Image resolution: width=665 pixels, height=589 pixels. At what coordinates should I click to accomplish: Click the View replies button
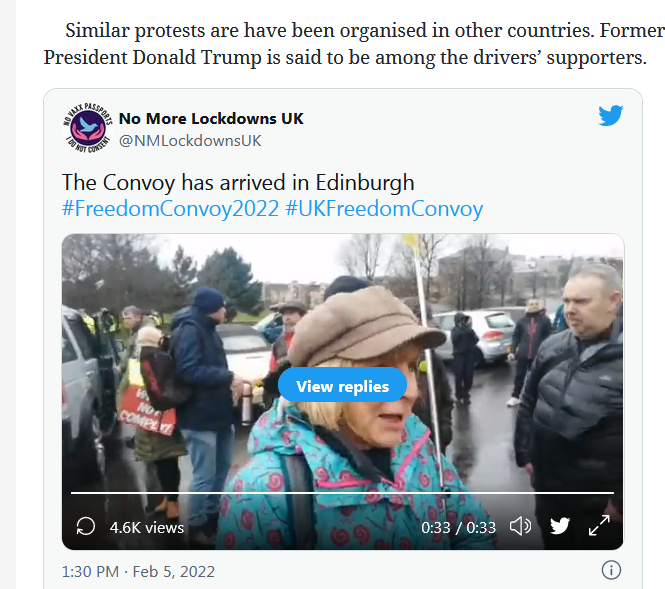click(342, 385)
